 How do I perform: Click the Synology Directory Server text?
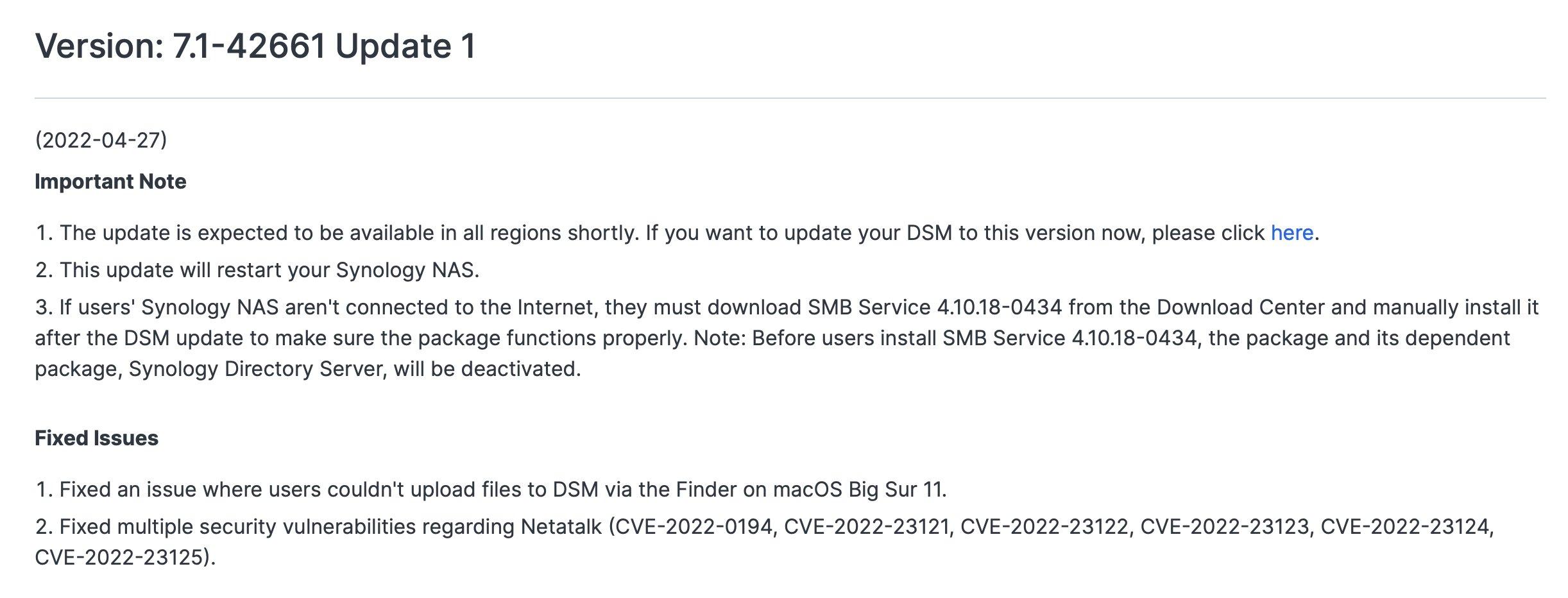pos(255,369)
